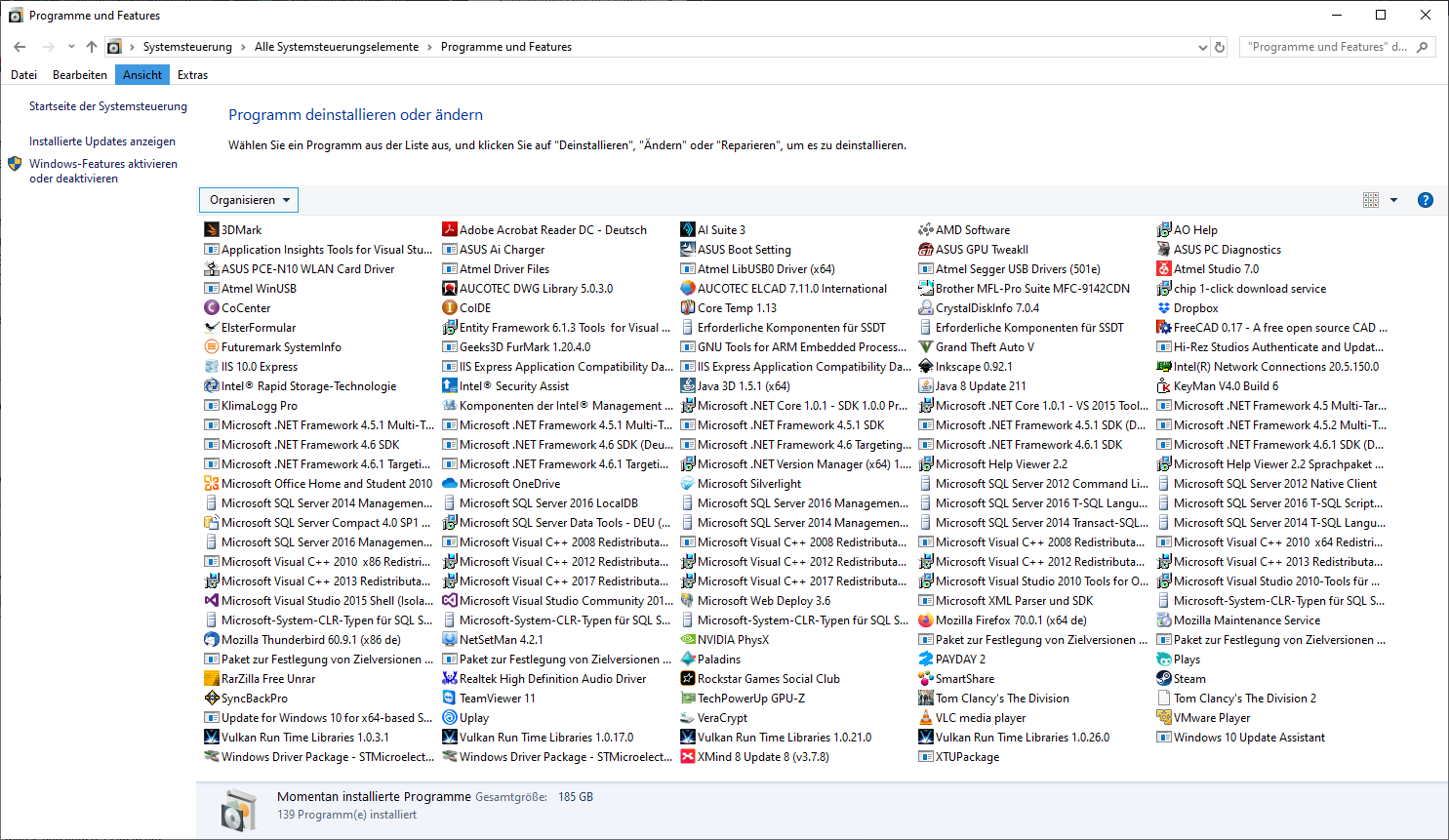Select the Grand Theft Auto V icon

click(925, 347)
